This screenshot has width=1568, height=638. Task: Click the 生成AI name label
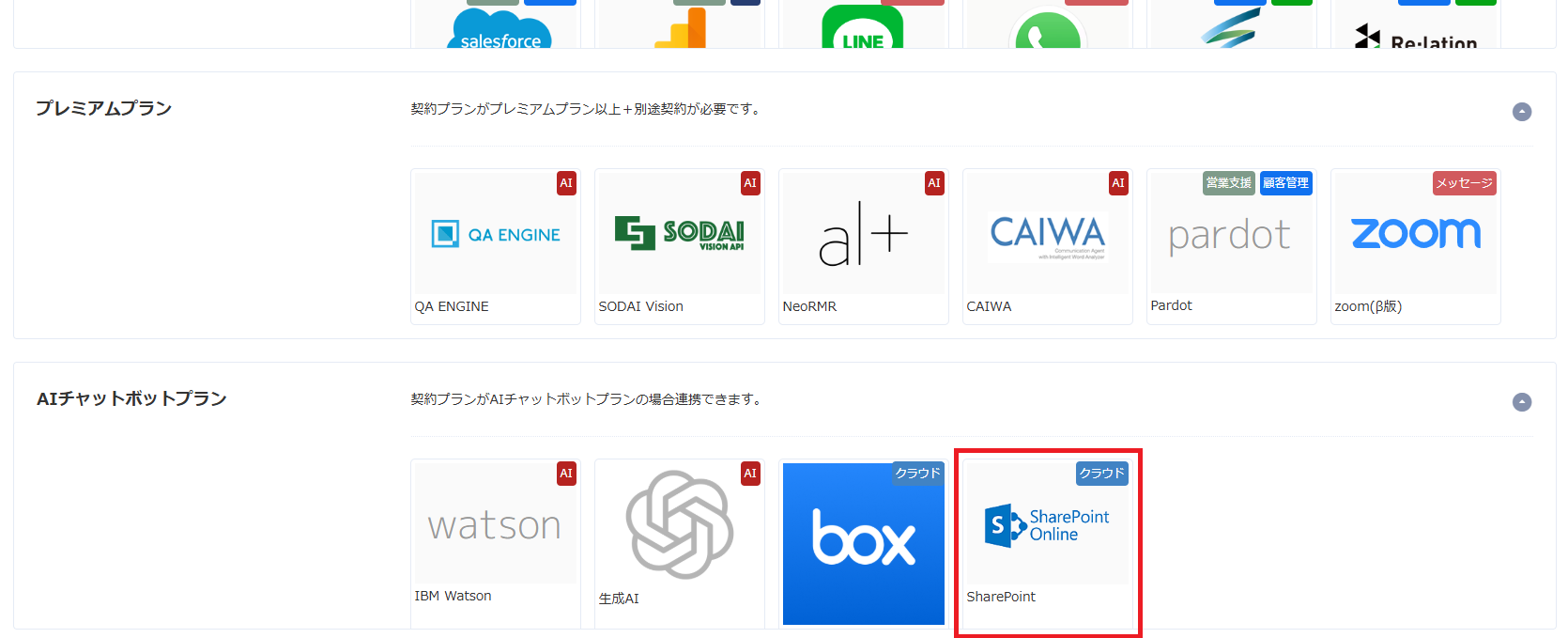tap(619, 599)
